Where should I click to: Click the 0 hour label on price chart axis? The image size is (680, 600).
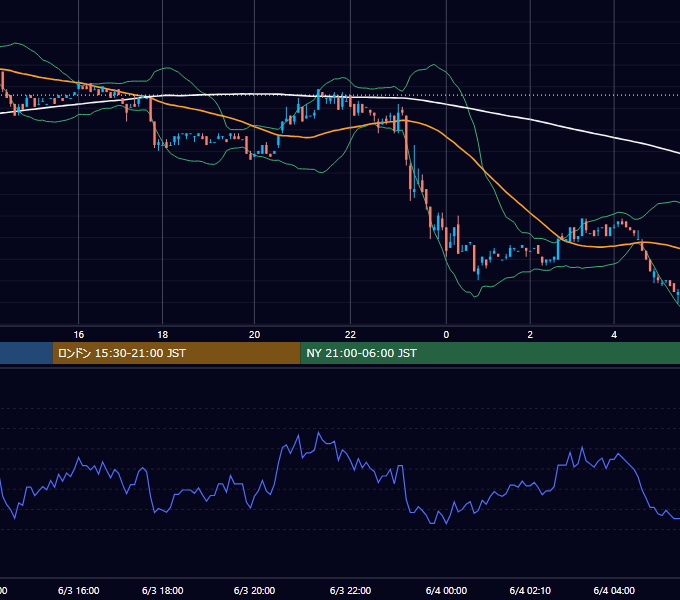point(446,335)
